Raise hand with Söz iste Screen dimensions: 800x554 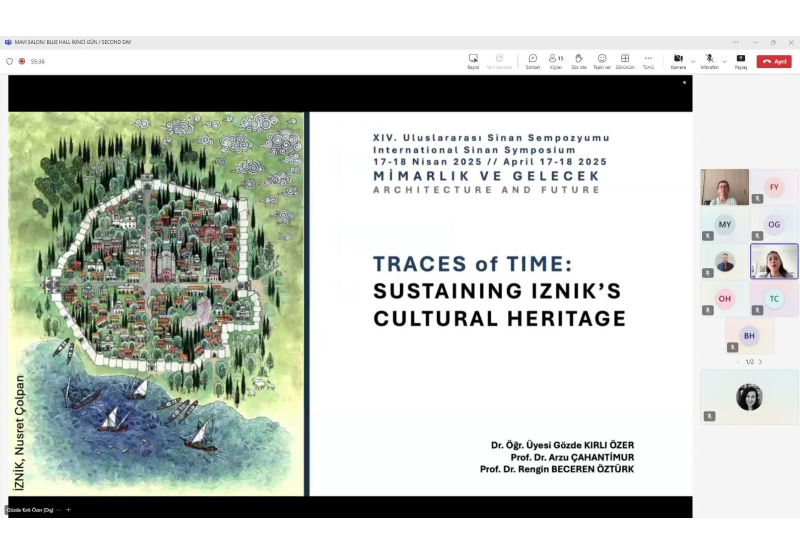579,61
